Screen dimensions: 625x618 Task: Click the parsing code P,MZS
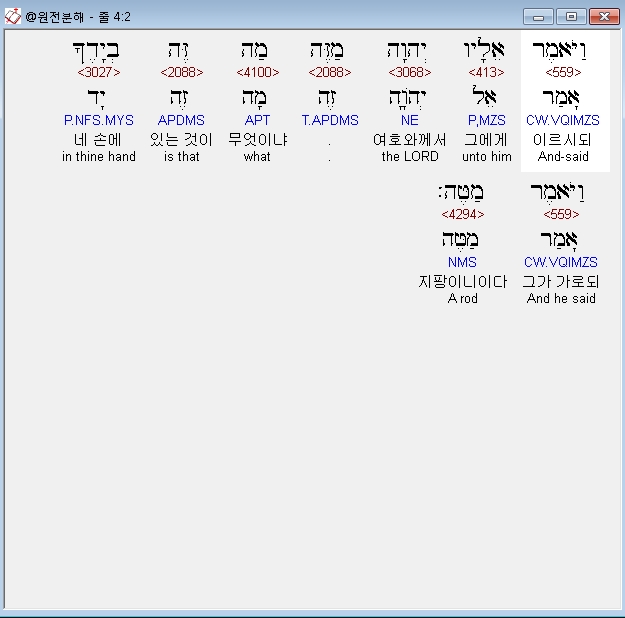pyautogui.click(x=486, y=120)
